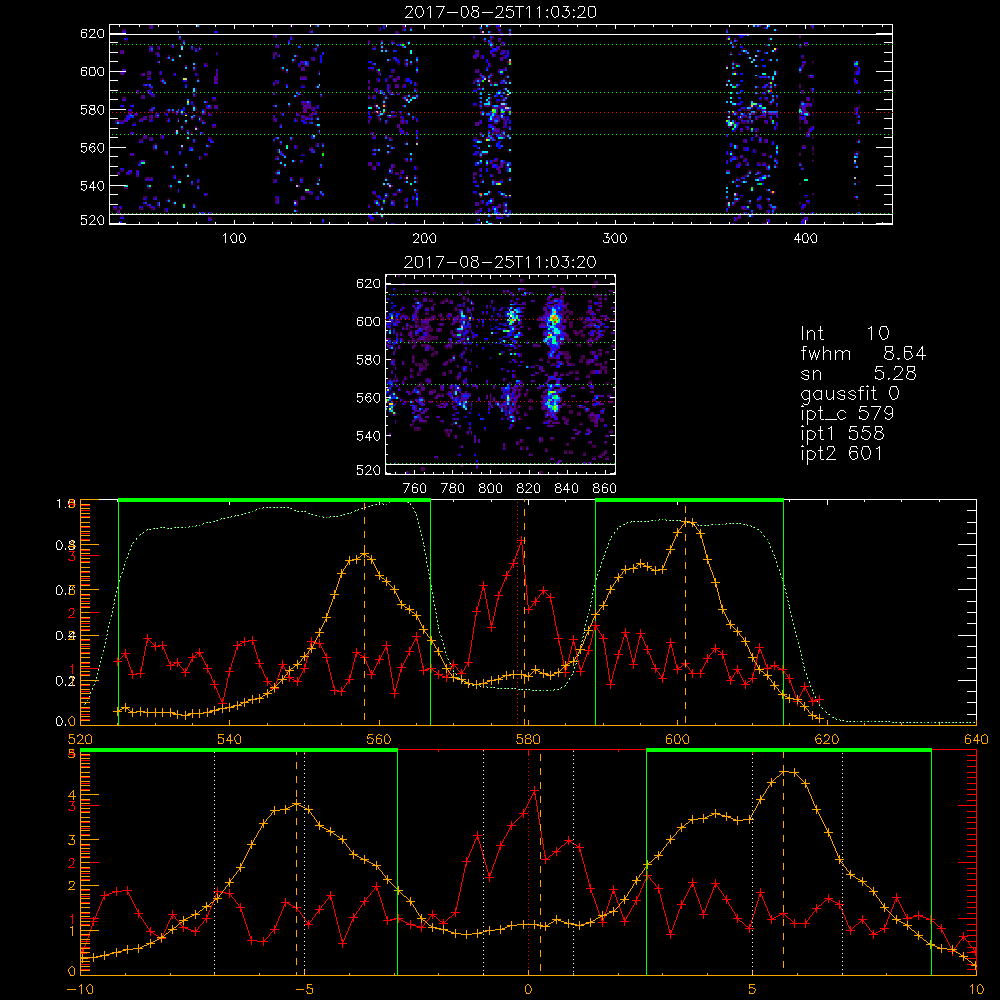The image size is (1000, 1000).
Task: Click x-axis tick 760 on middle image
Action: click(x=415, y=489)
